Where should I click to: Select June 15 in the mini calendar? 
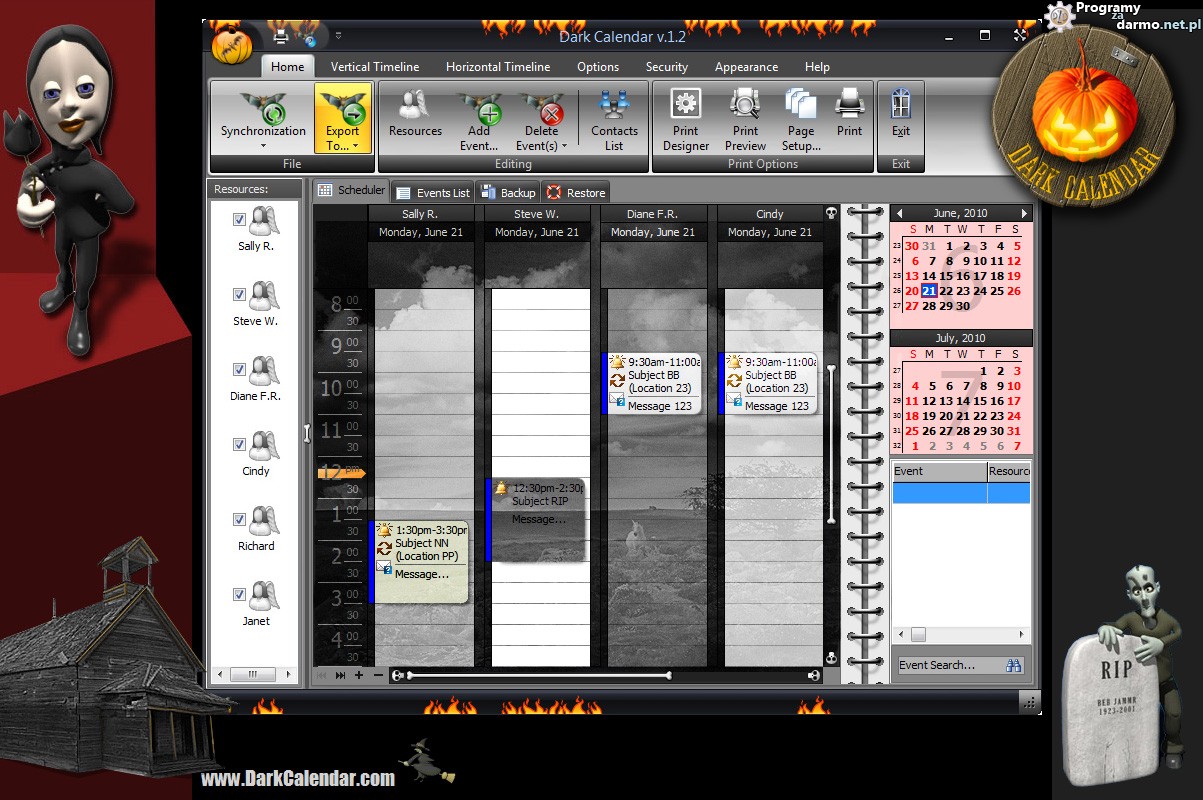pyautogui.click(x=946, y=276)
